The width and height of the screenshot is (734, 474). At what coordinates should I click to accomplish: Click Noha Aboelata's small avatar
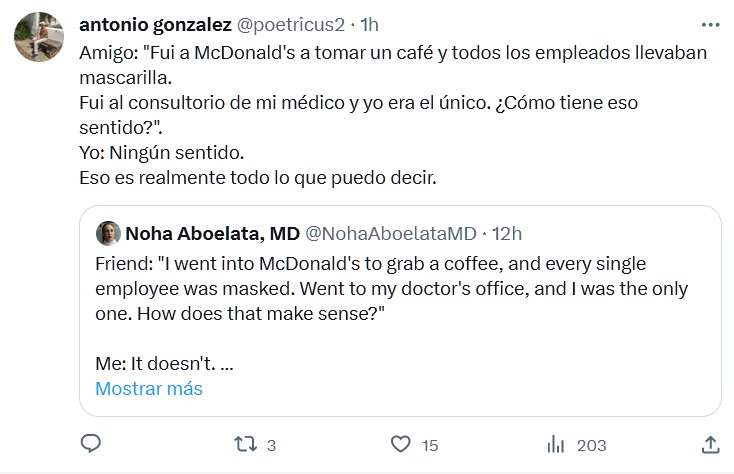(x=108, y=233)
